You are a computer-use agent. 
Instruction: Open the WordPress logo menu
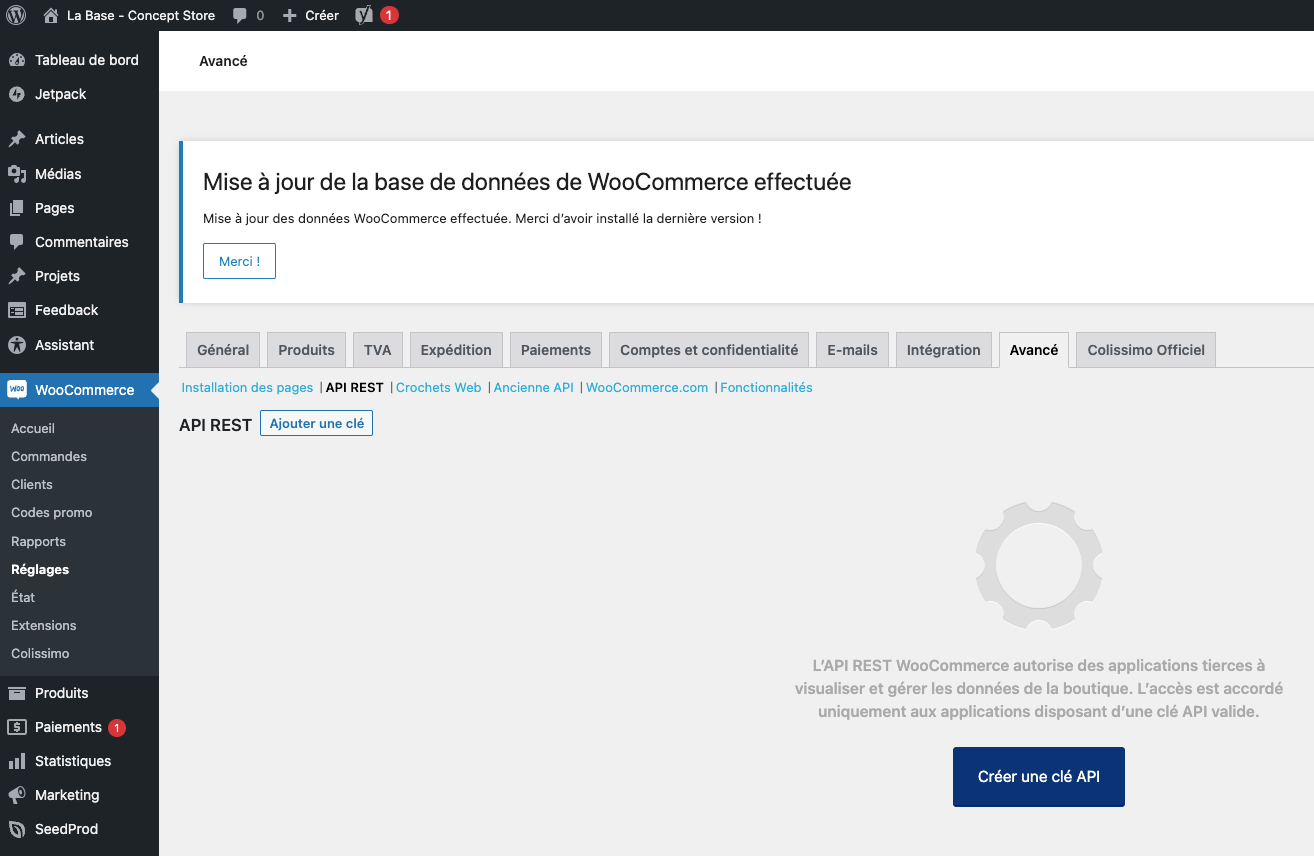point(16,15)
